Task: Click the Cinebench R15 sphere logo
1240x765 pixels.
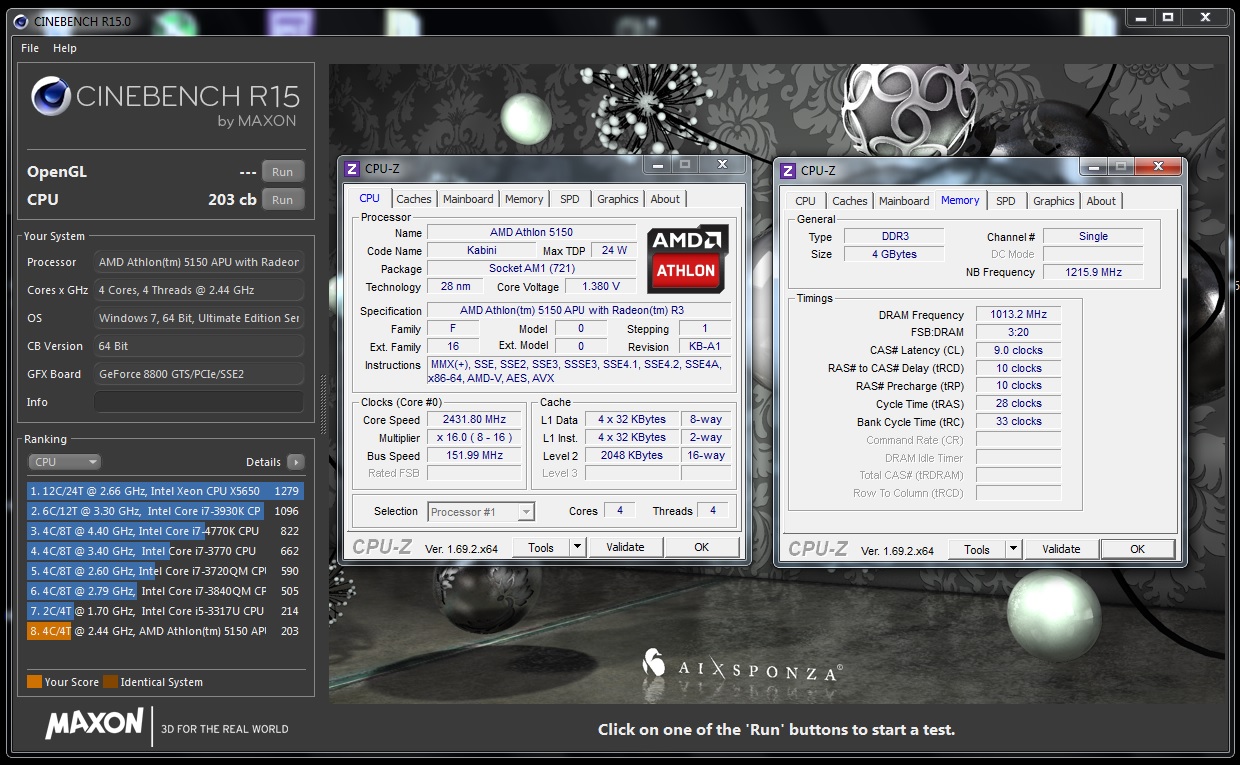Action: pyautogui.click(x=50, y=96)
